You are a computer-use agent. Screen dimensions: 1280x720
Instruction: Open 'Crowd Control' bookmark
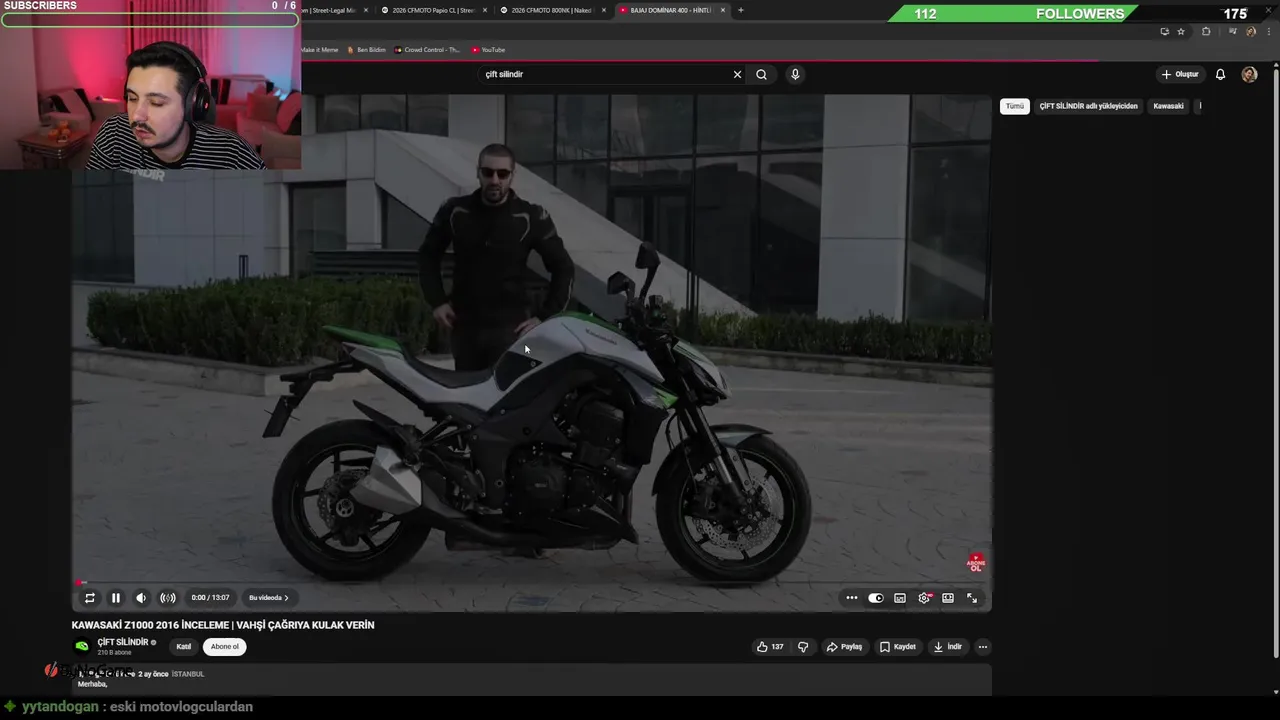click(x=427, y=50)
